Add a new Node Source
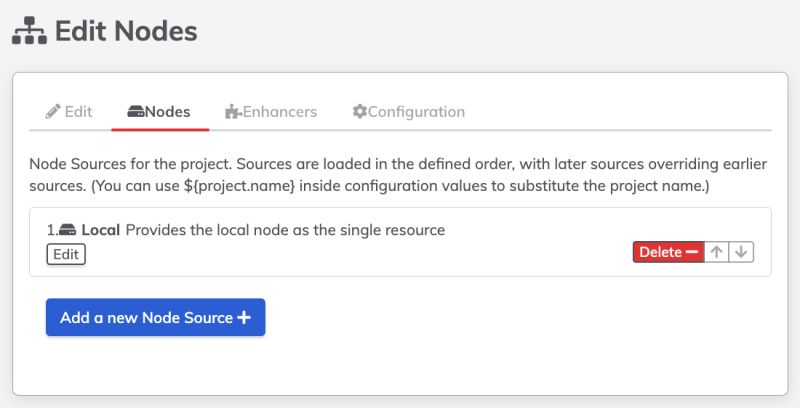800x408 pixels. [155, 318]
